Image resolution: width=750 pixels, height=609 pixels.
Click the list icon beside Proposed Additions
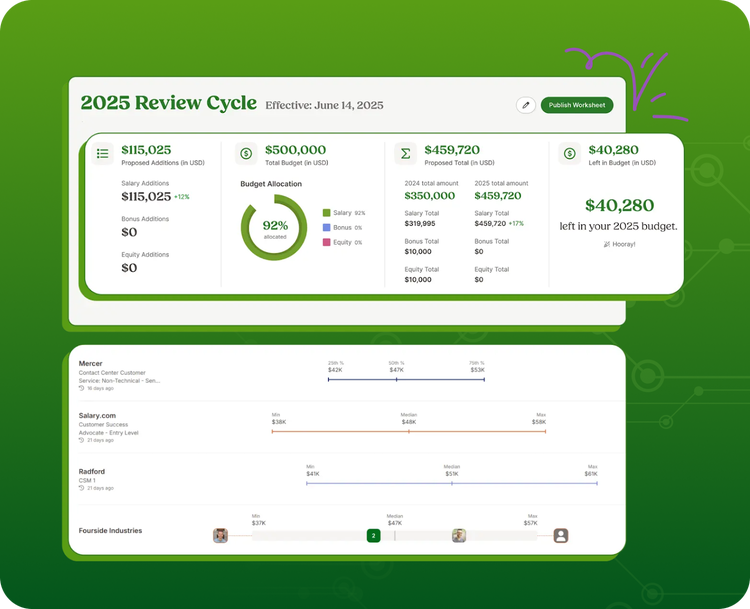tap(102, 154)
